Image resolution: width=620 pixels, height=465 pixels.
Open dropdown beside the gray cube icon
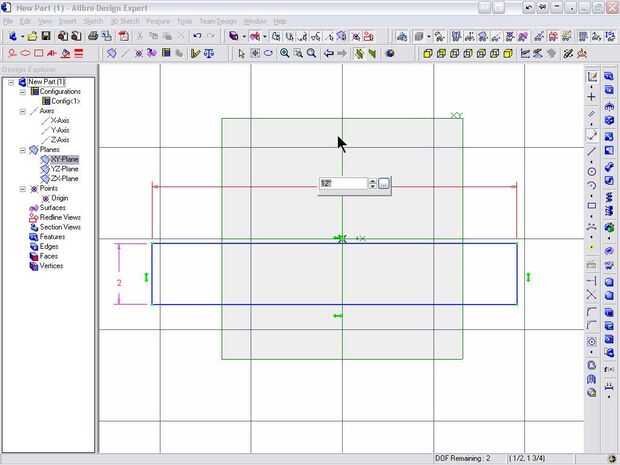pos(429,37)
